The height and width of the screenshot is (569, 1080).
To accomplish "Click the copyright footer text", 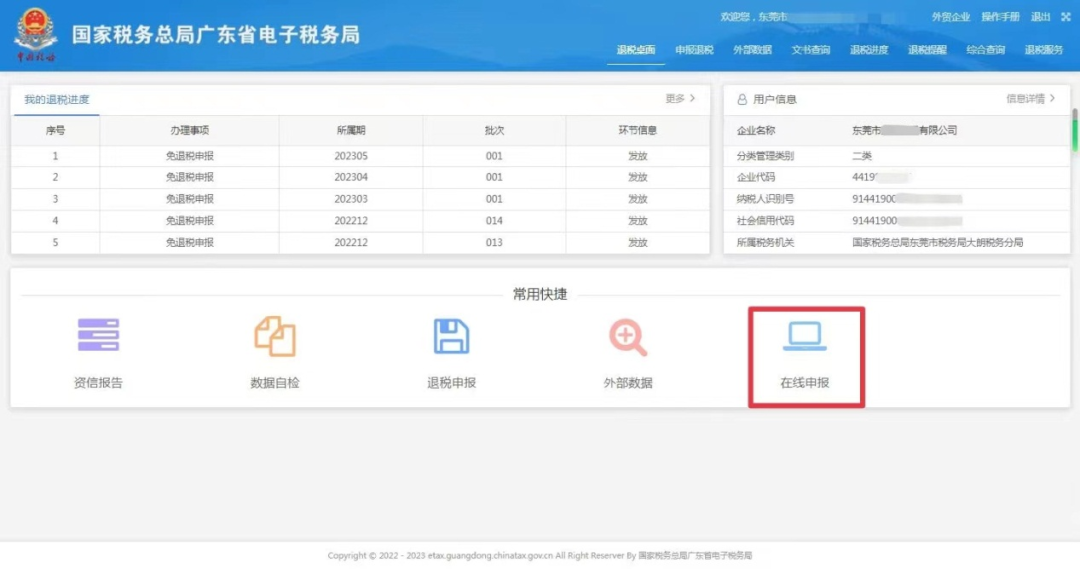I will point(540,555).
